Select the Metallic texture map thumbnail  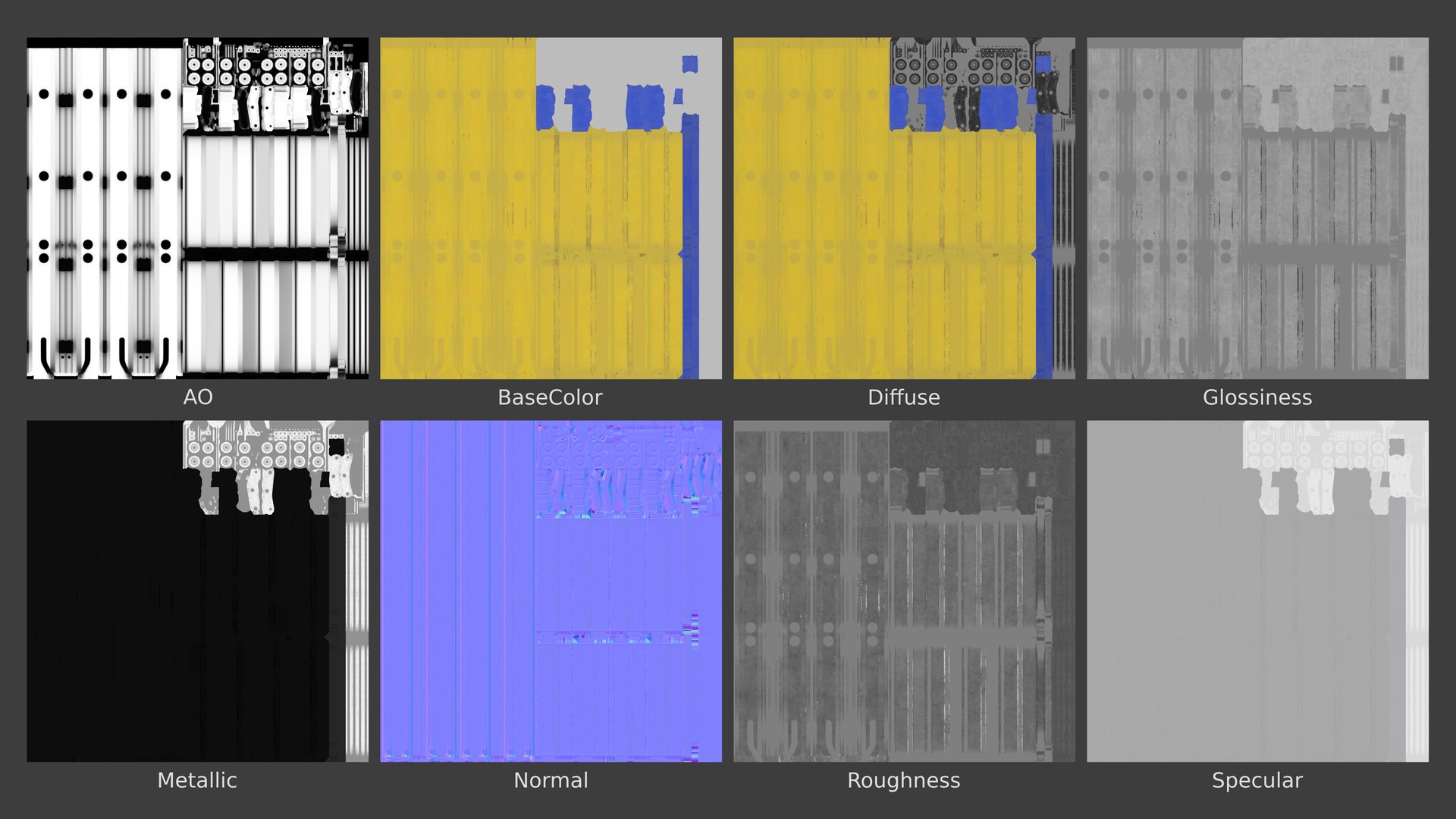tap(197, 591)
